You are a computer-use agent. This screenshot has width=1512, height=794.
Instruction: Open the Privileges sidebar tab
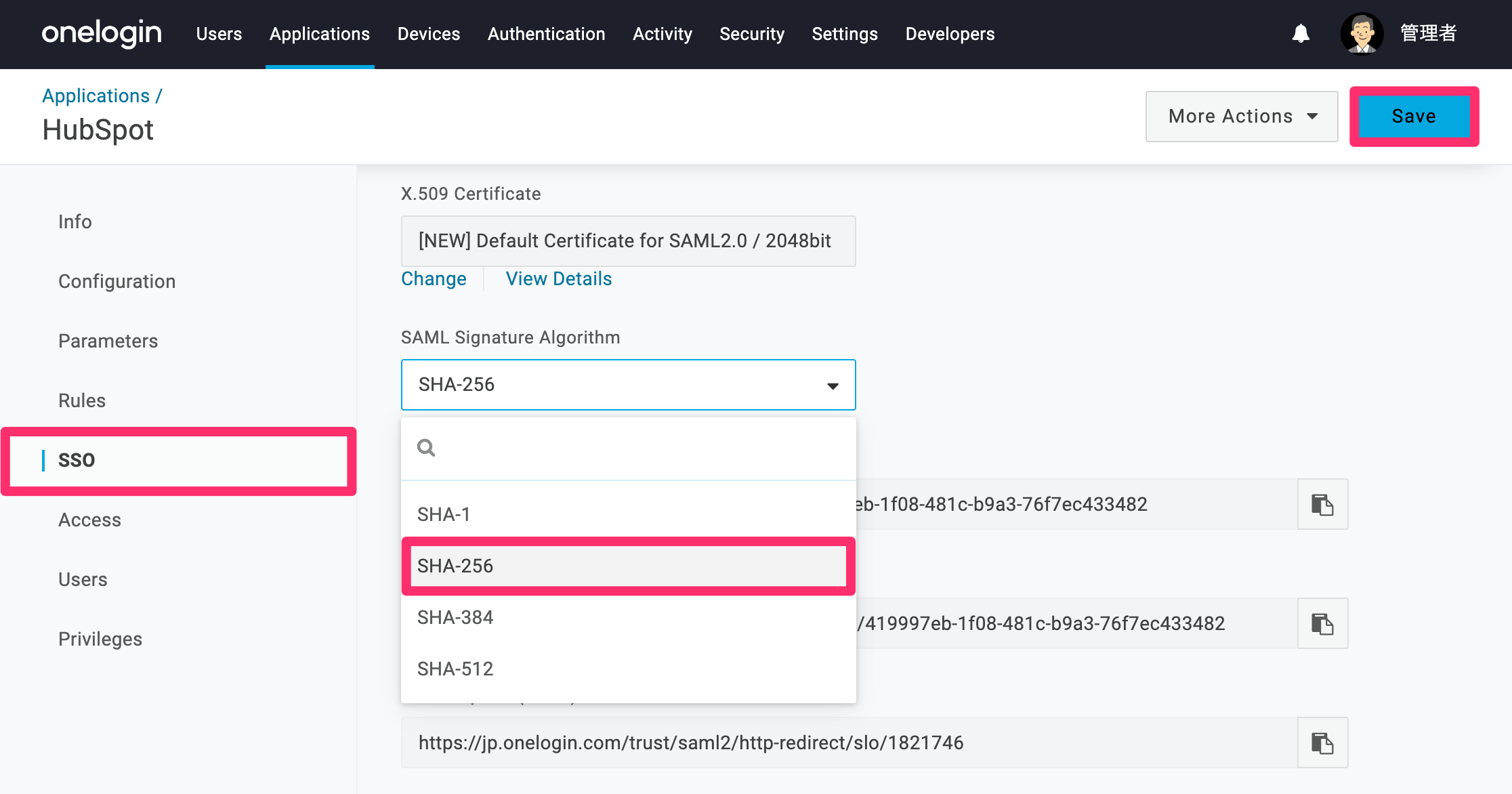(100, 639)
